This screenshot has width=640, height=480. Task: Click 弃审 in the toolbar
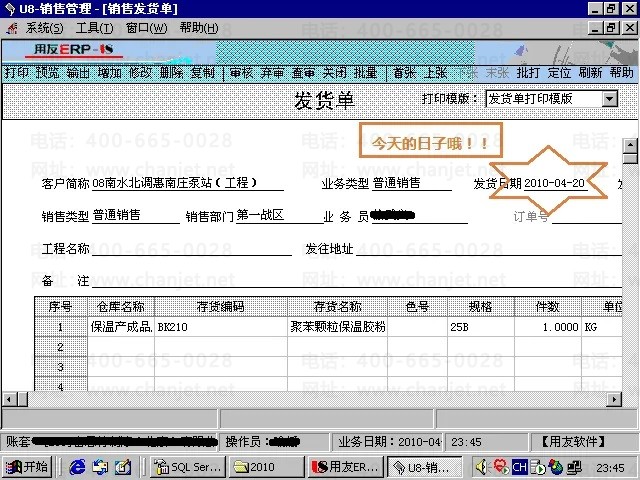pyautogui.click(x=272, y=73)
